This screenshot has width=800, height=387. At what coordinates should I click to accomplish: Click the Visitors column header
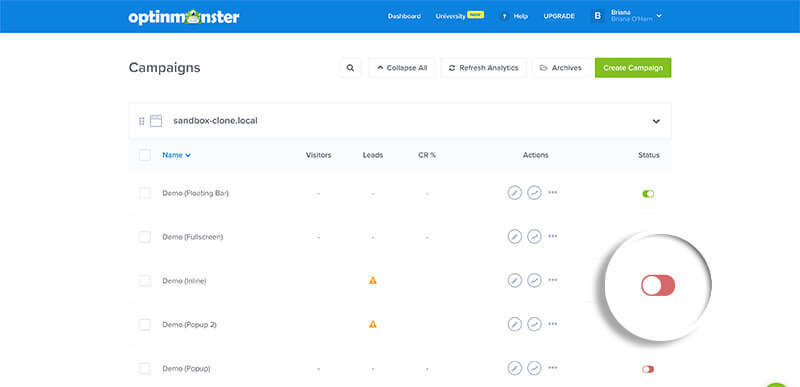tap(318, 155)
